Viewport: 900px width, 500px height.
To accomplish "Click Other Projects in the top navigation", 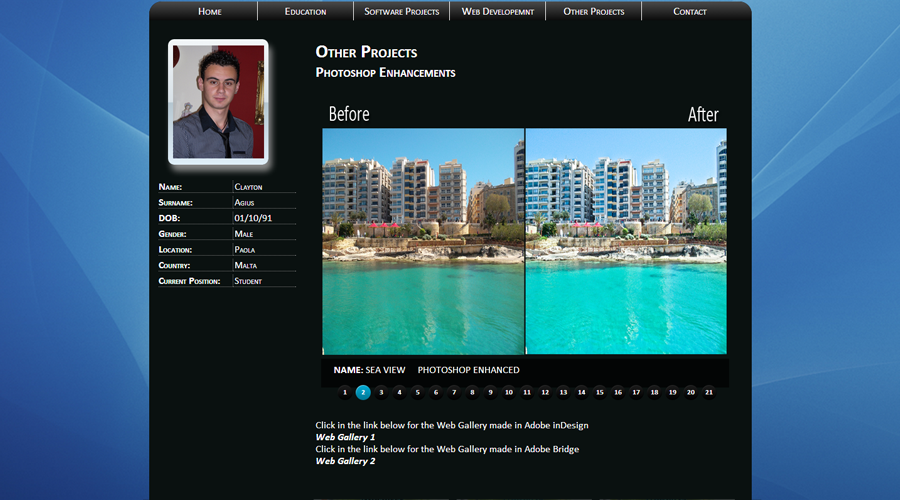I will coord(593,11).
